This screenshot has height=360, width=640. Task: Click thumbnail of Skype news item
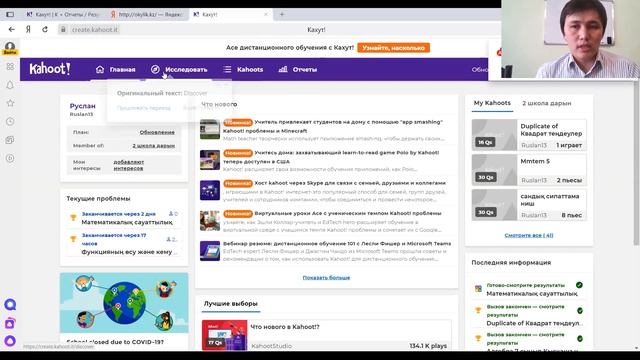tap(210, 190)
